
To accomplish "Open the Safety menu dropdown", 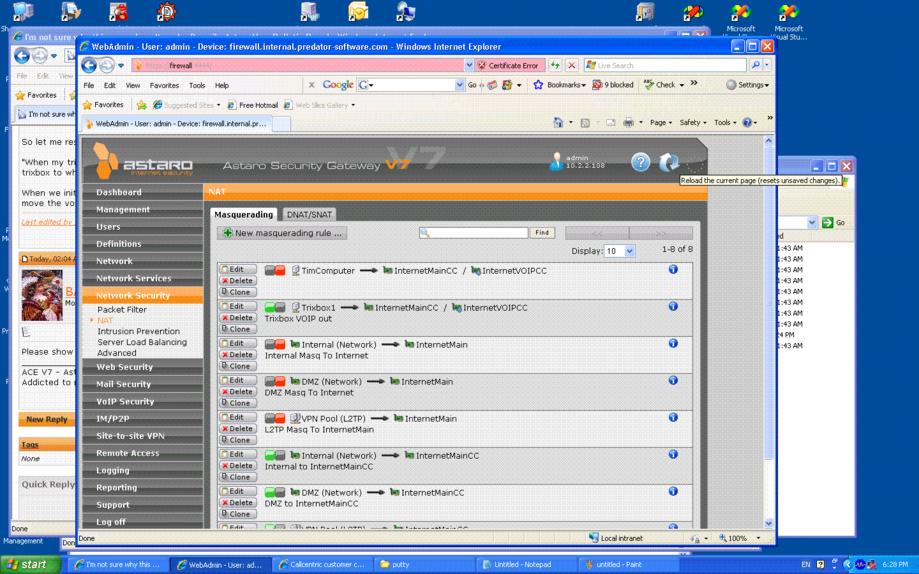I will [x=693, y=122].
